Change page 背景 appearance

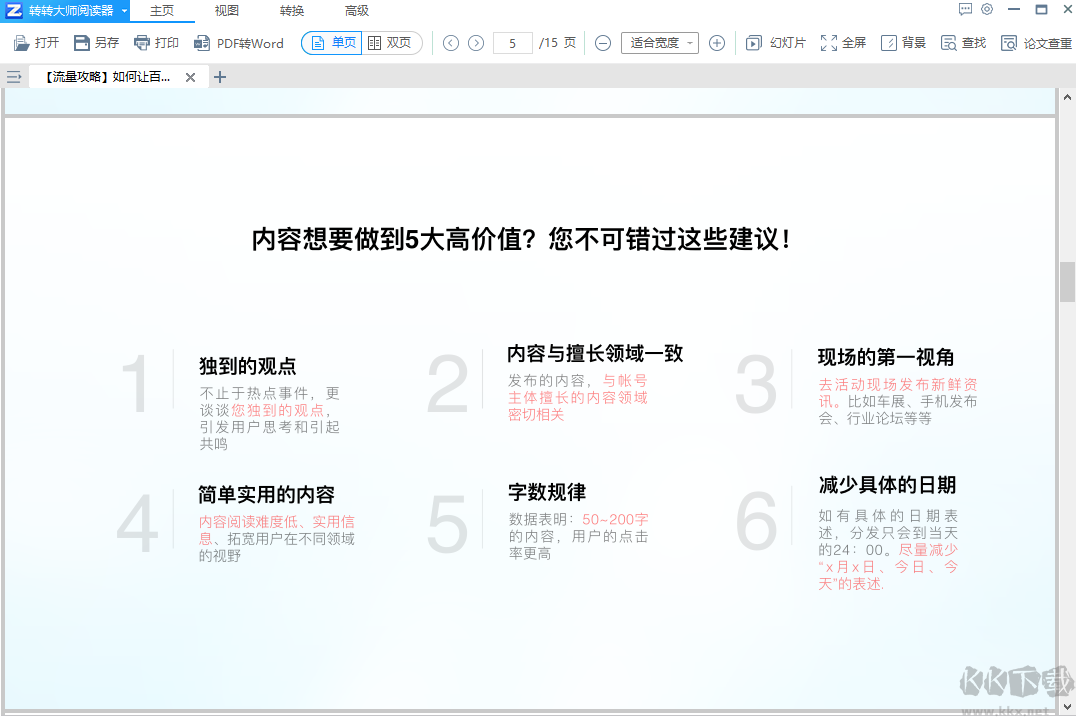(x=903, y=43)
